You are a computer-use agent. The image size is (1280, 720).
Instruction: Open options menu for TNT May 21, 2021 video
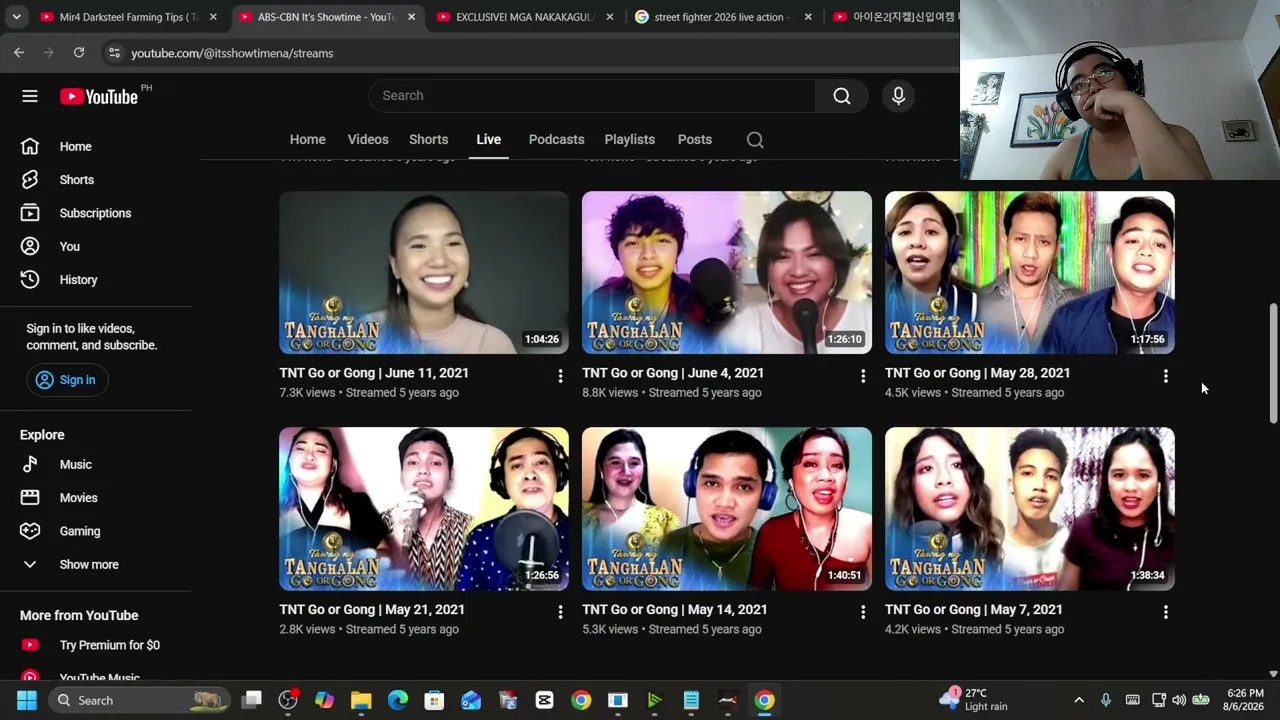[560, 612]
